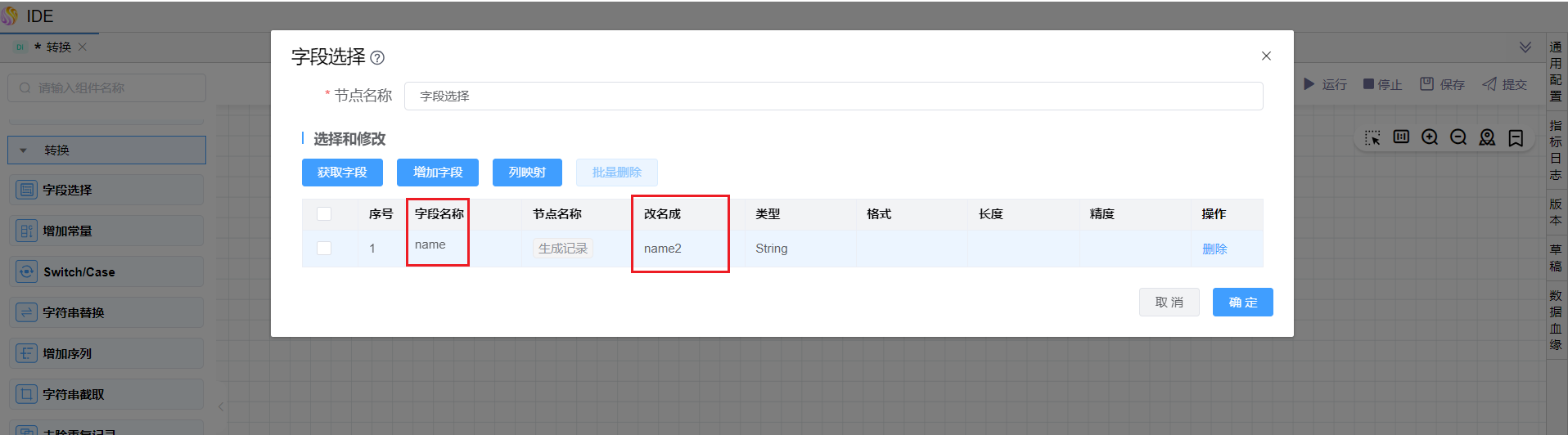The height and width of the screenshot is (435, 1568).
Task: Close the 字段选择 dialog
Action: [1266, 56]
